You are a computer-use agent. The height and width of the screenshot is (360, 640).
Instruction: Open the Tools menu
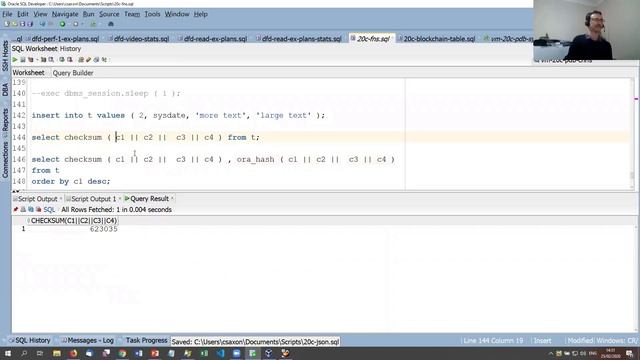(152, 14)
